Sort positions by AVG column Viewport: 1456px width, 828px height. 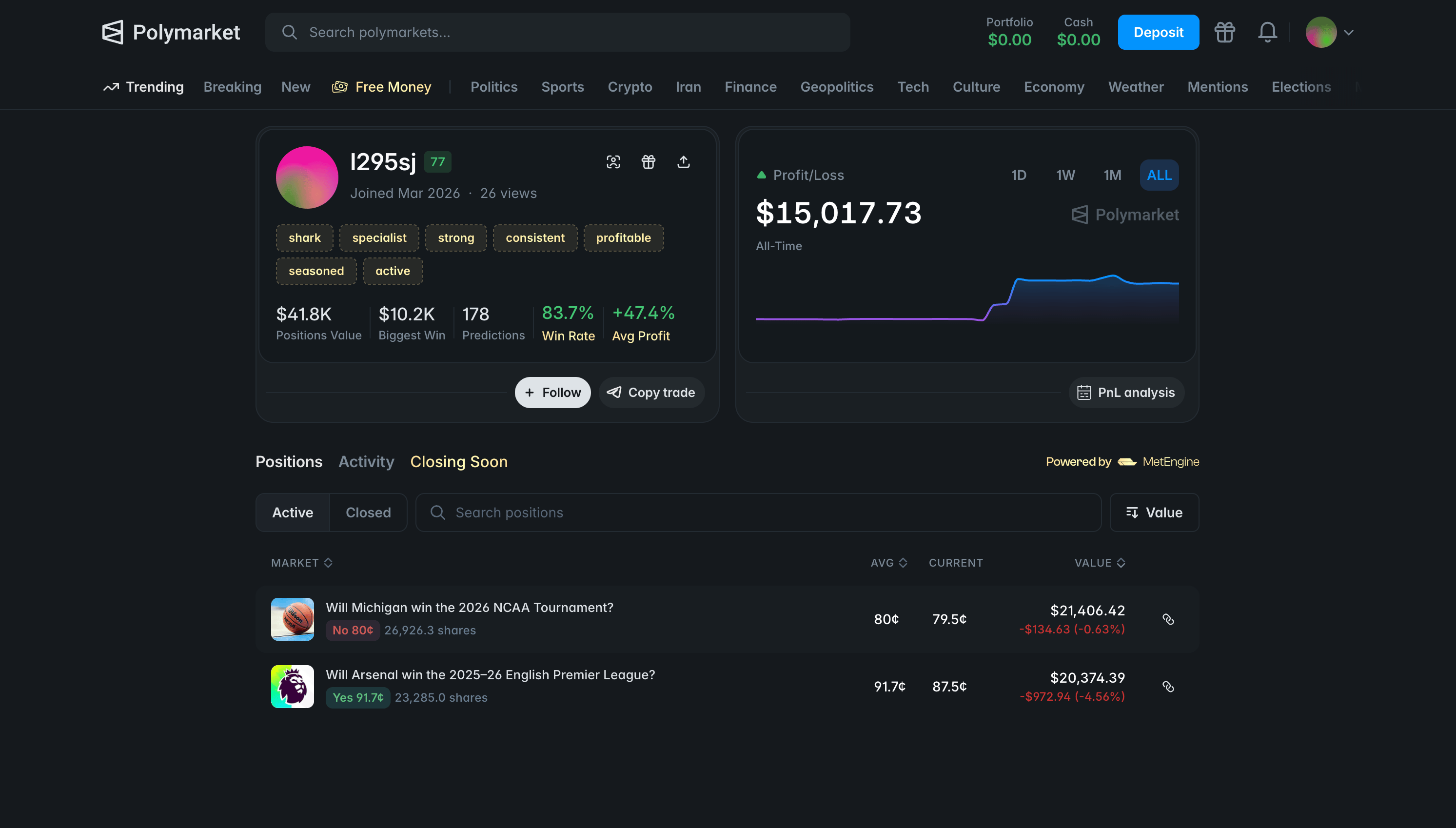pyautogui.click(x=888, y=563)
